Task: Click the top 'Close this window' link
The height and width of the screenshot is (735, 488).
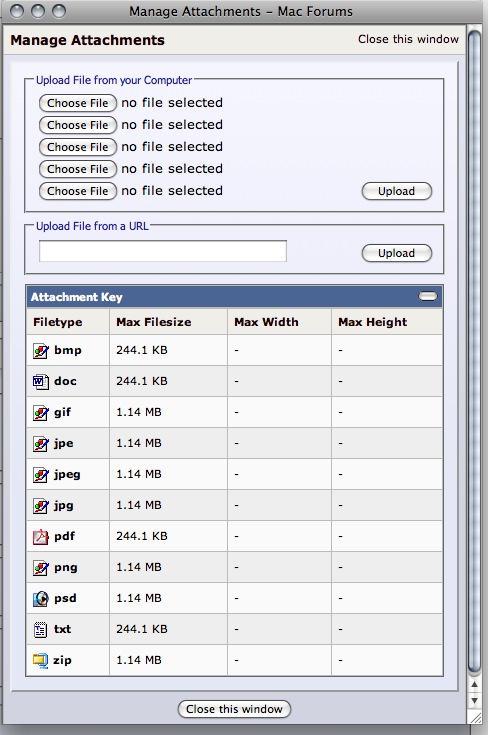Action: (x=408, y=39)
